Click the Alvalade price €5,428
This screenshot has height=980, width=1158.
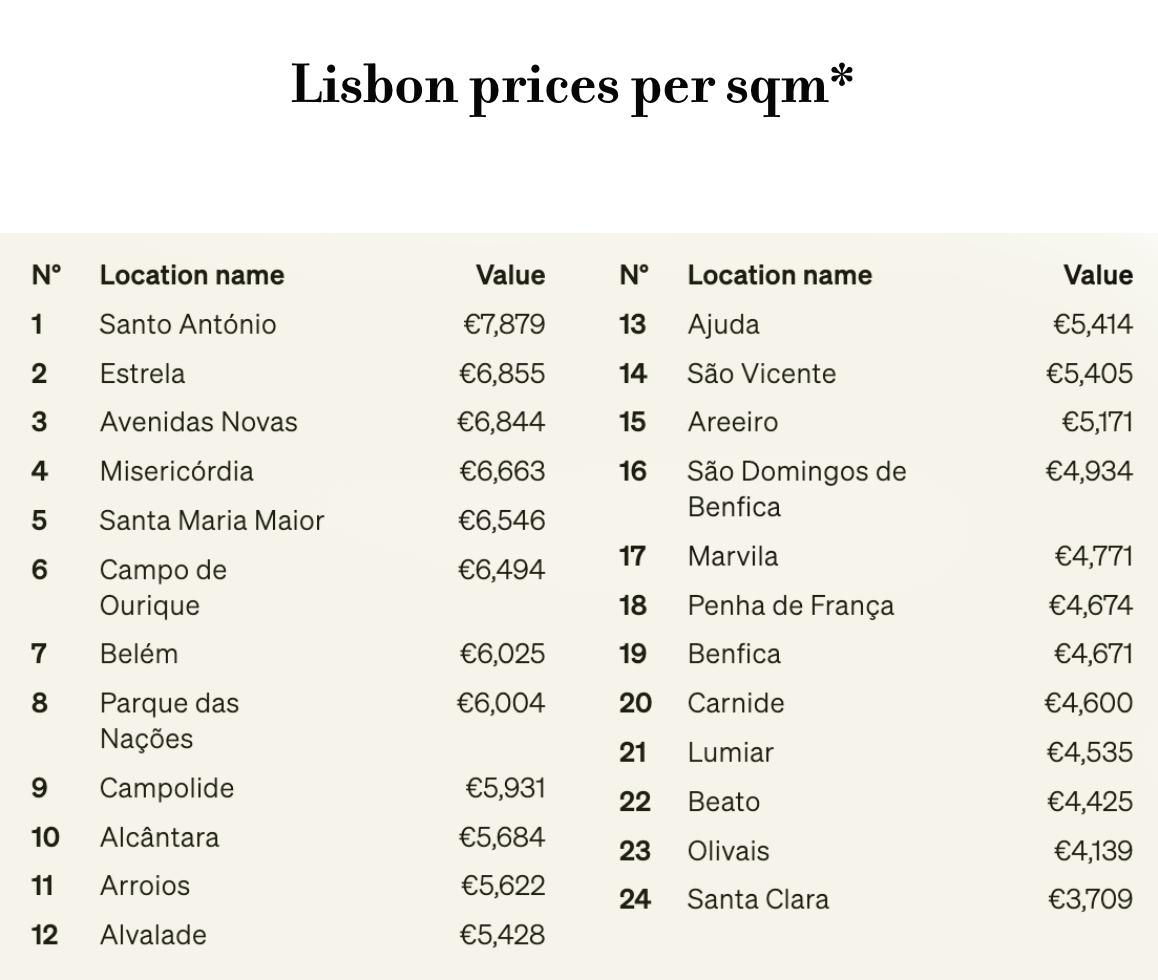(x=501, y=935)
